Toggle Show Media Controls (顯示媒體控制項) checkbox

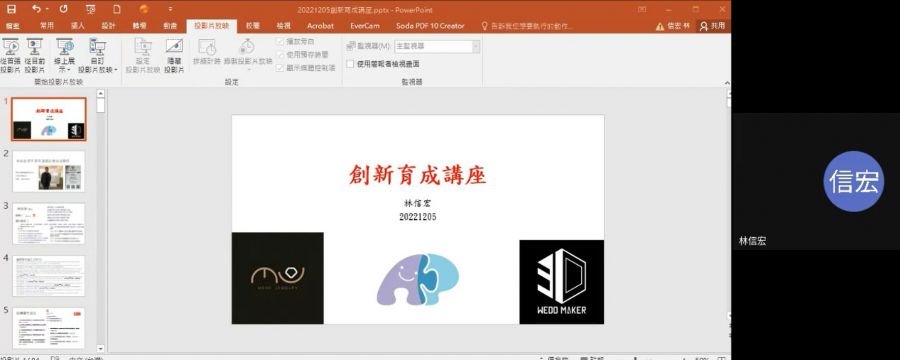pyautogui.click(x=280, y=68)
